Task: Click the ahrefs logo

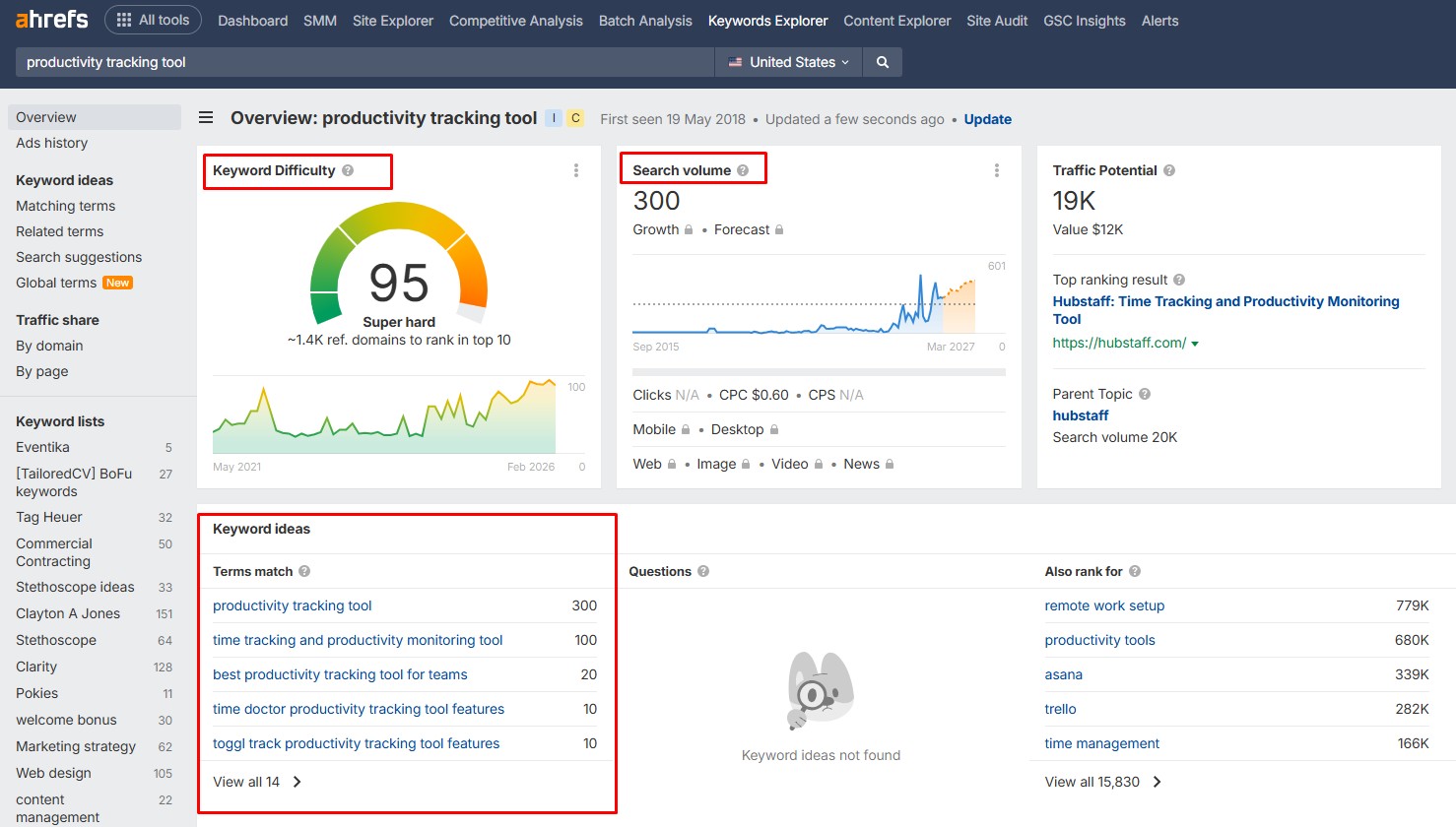Action: (x=51, y=19)
